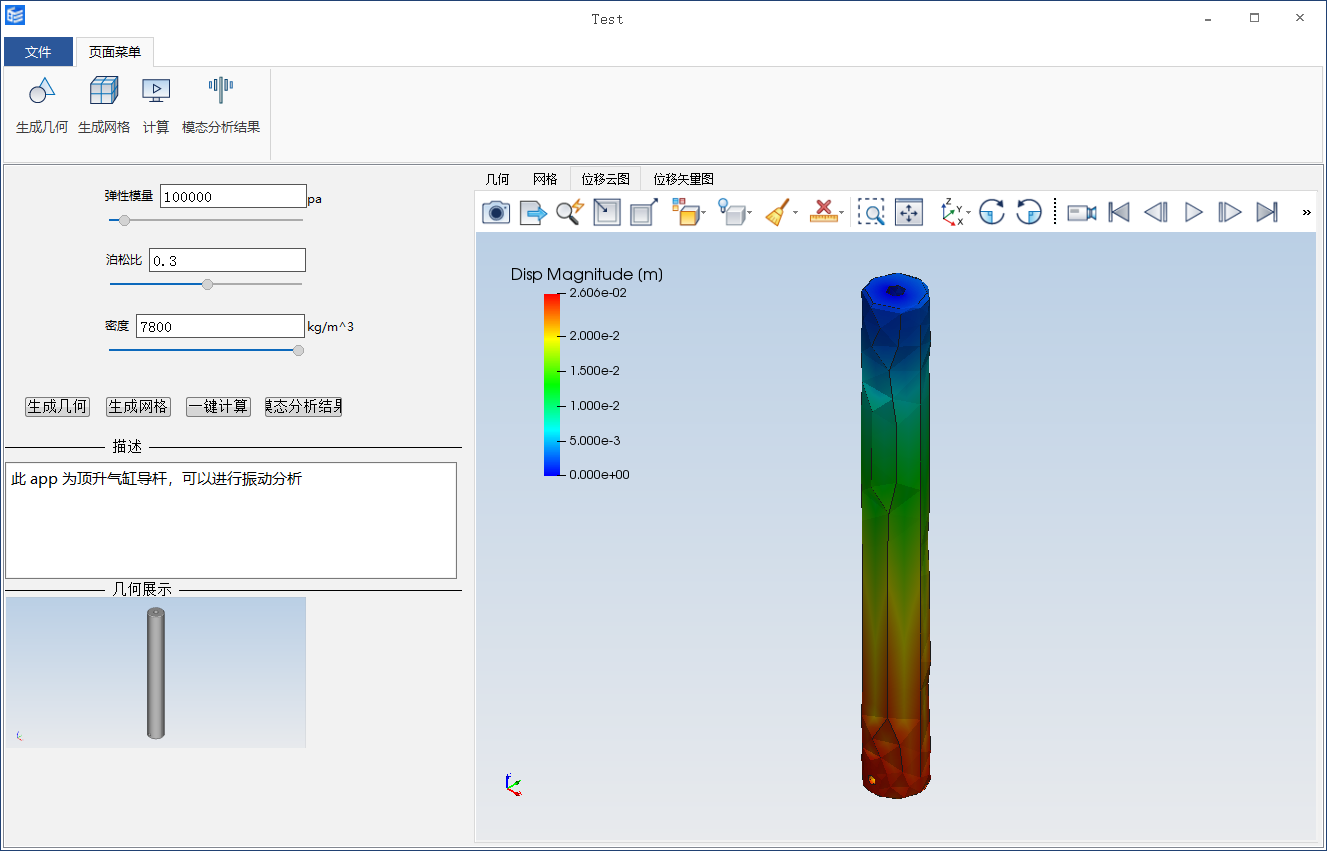
Task: Jump to first animation frame
Action: pos(1119,212)
